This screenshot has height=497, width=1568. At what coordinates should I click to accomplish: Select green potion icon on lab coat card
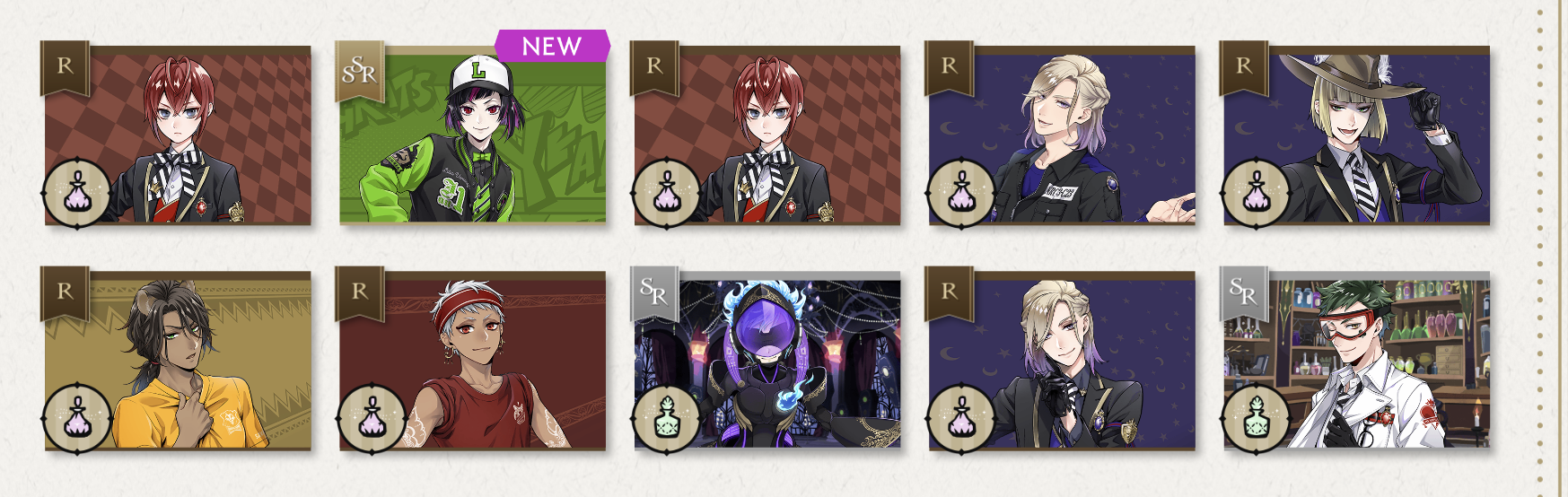pyautogui.click(x=1256, y=418)
